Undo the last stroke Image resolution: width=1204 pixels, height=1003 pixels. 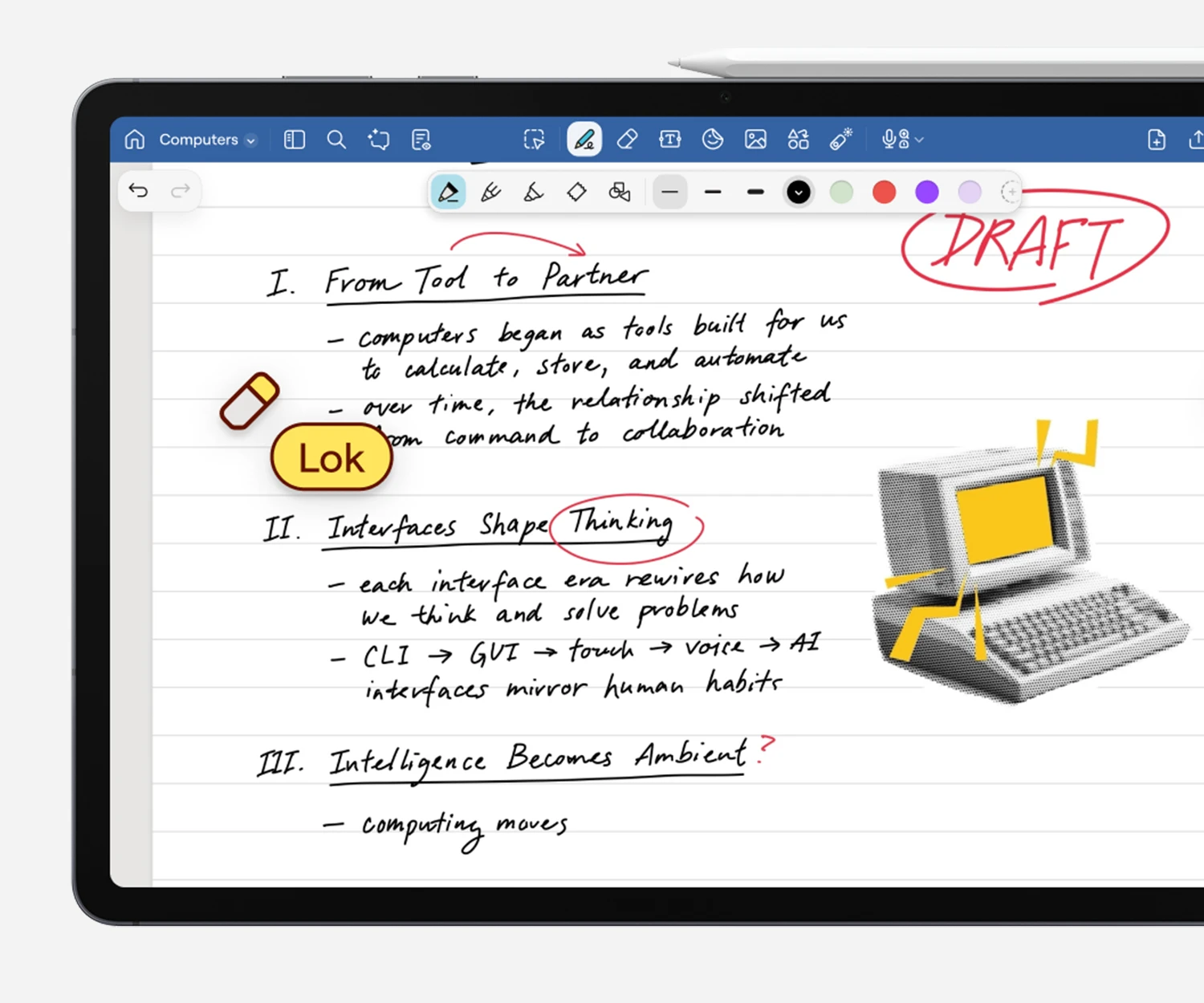click(x=138, y=190)
